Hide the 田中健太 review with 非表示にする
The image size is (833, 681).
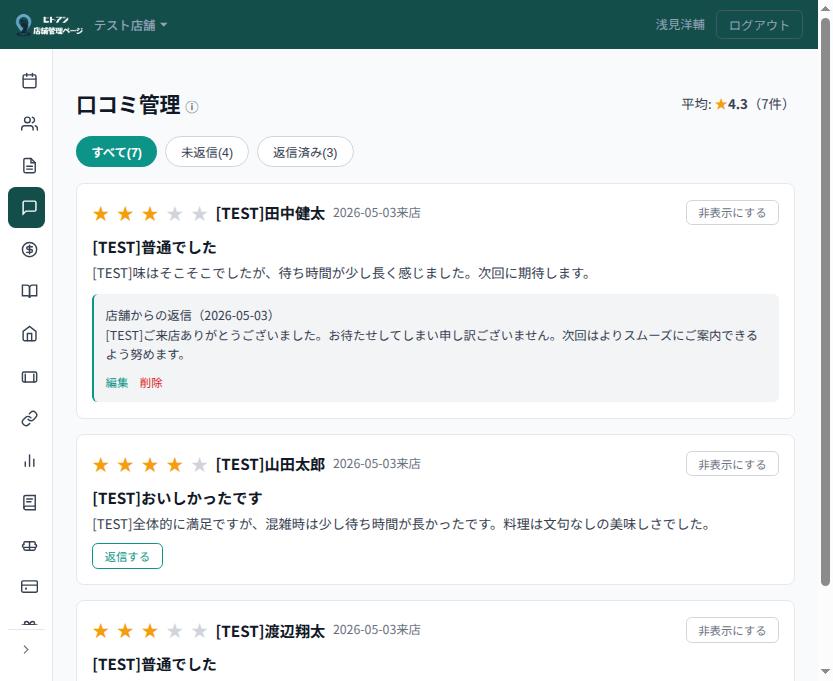732,212
